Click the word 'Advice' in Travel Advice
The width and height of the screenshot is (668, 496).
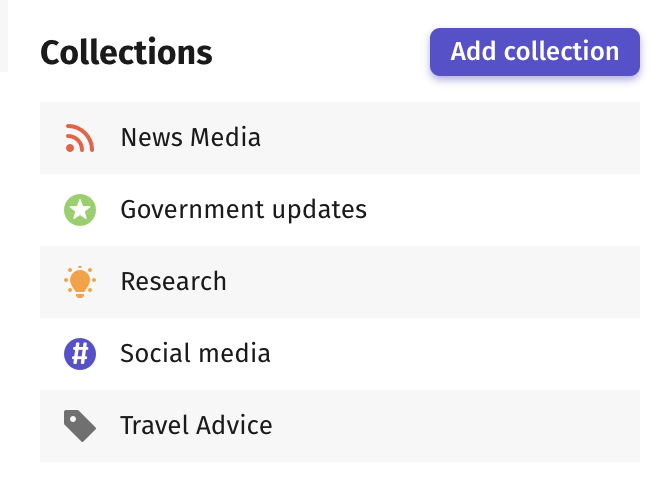point(234,426)
